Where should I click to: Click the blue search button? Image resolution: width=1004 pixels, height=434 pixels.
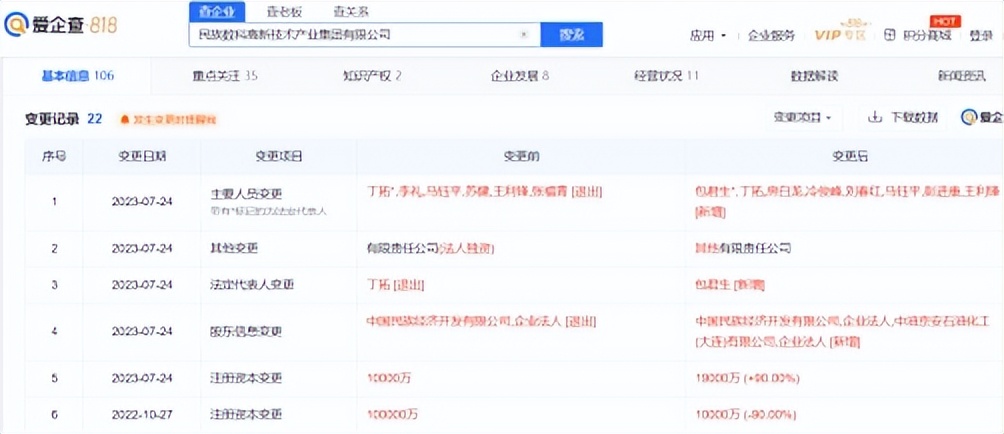[571, 35]
